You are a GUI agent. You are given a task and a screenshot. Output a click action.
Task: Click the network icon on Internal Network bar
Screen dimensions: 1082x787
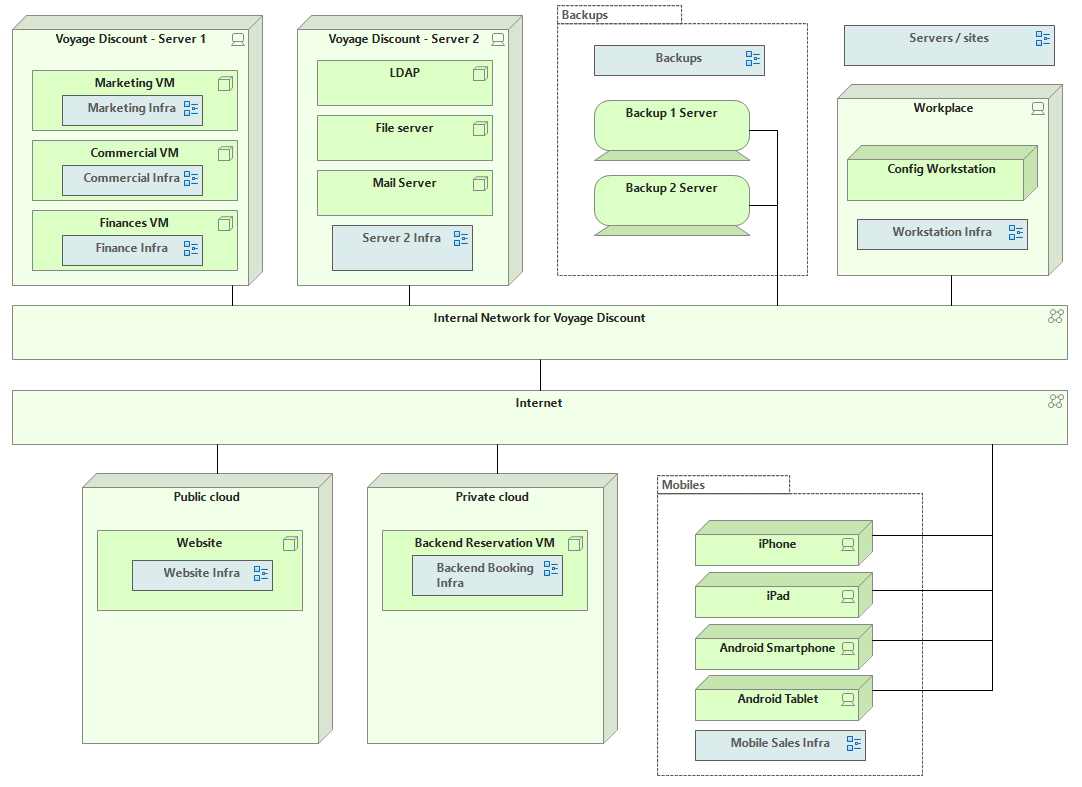click(1055, 317)
